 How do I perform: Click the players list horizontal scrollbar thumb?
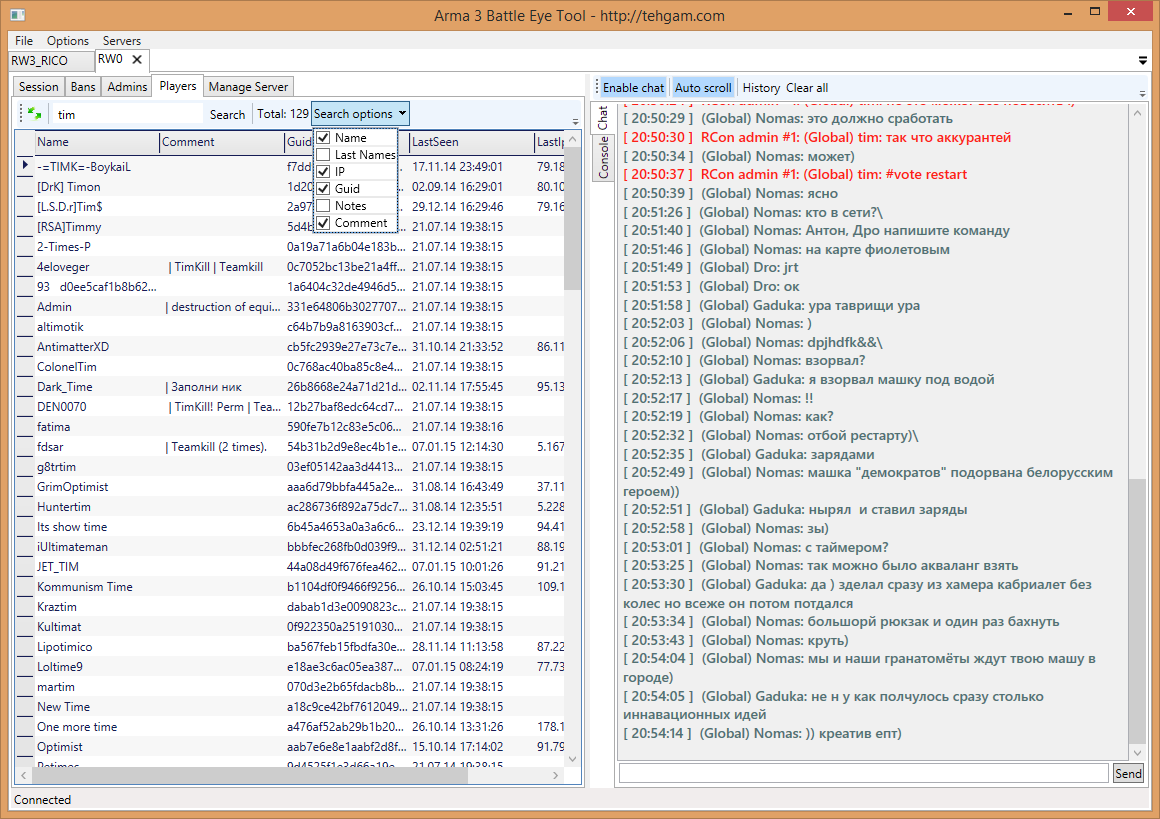click(x=250, y=775)
